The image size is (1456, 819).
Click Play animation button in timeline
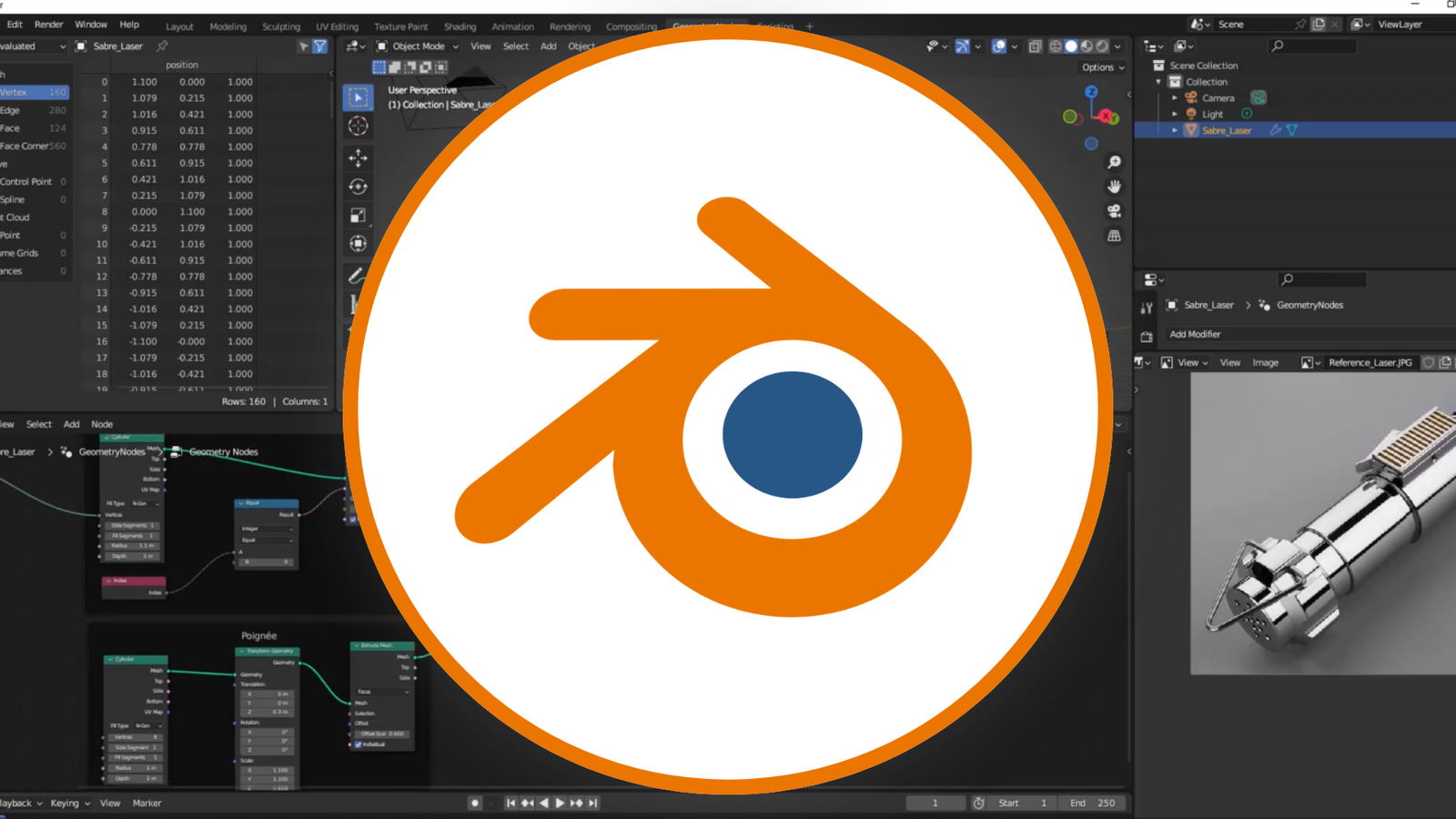(560, 804)
